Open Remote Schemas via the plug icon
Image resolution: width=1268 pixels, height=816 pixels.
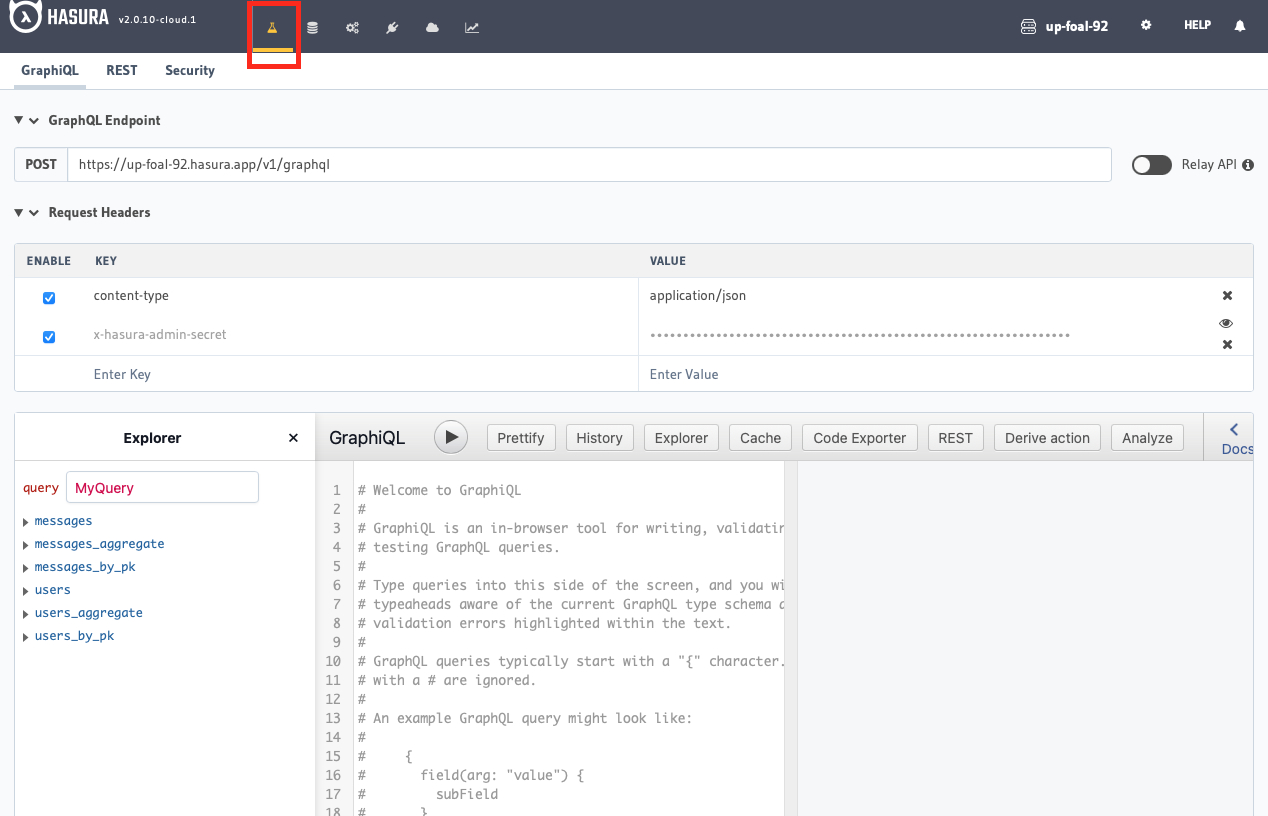click(392, 27)
